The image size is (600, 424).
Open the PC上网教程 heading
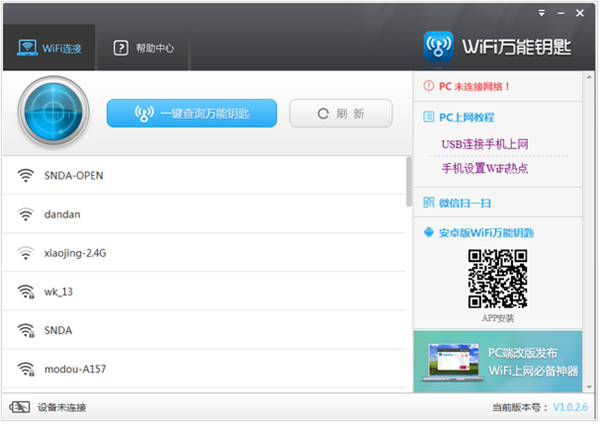click(x=466, y=117)
